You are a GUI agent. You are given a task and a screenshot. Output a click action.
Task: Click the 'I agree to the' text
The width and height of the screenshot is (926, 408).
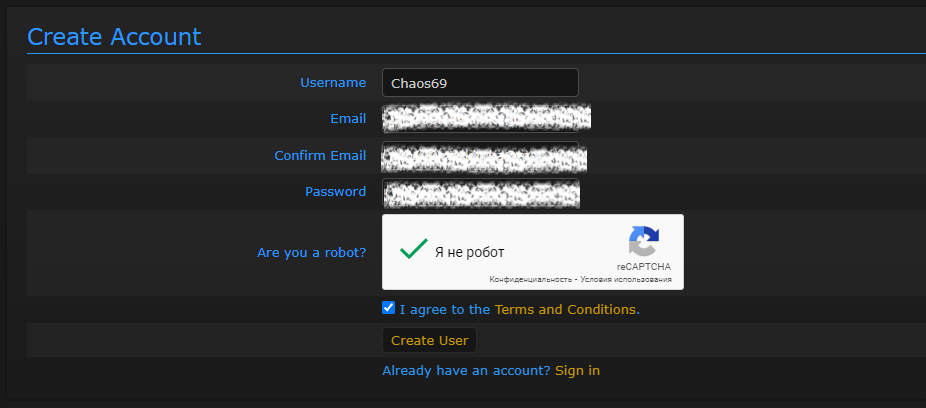pyautogui.click(x=444, y=309)
